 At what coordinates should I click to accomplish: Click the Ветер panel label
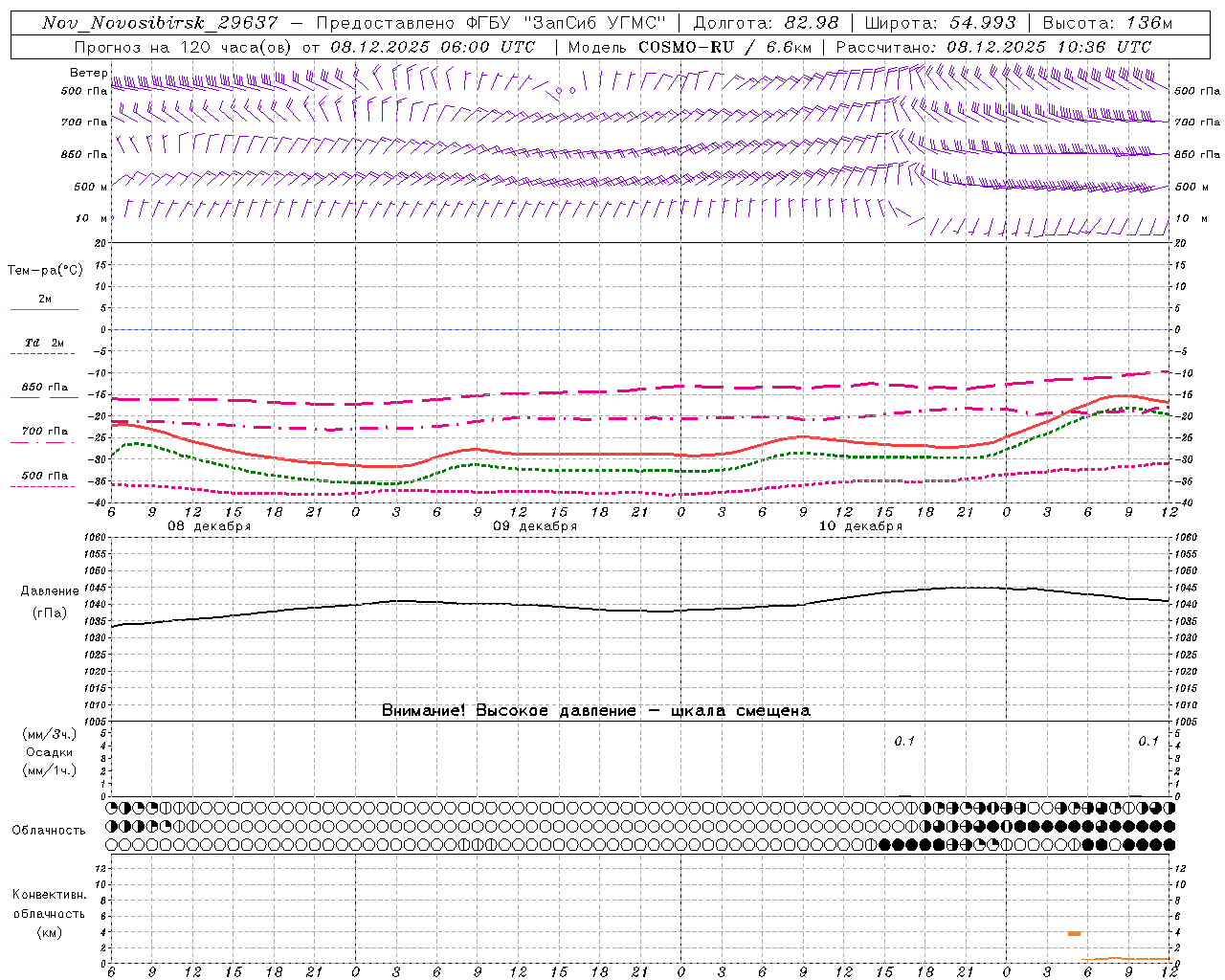(x=88, y=73)
